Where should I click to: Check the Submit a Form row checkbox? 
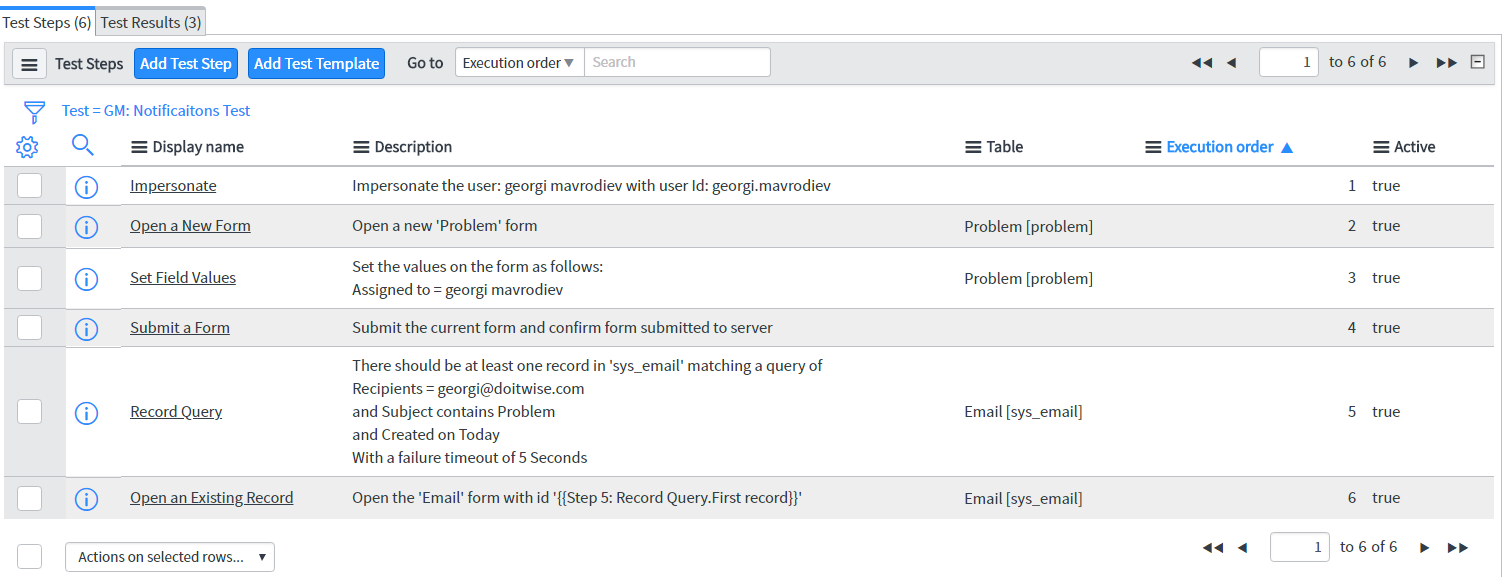coord(30,327)
